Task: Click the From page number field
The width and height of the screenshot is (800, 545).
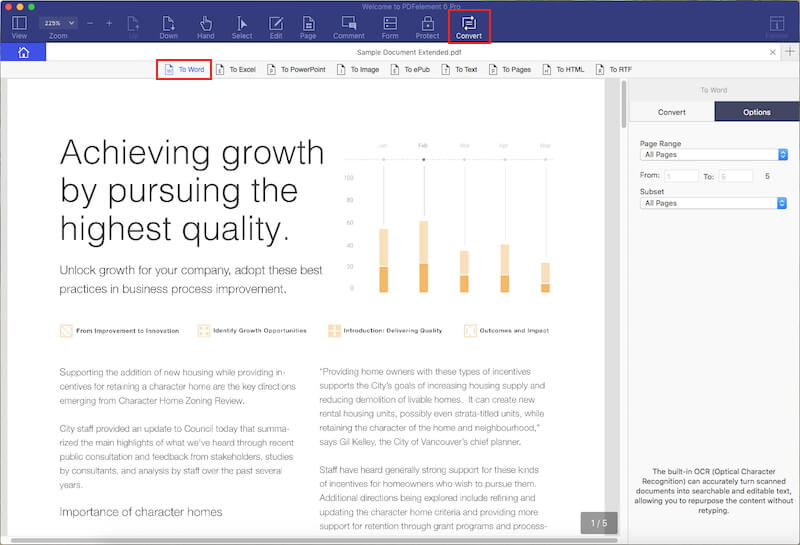Action: (x=681, y=176)
